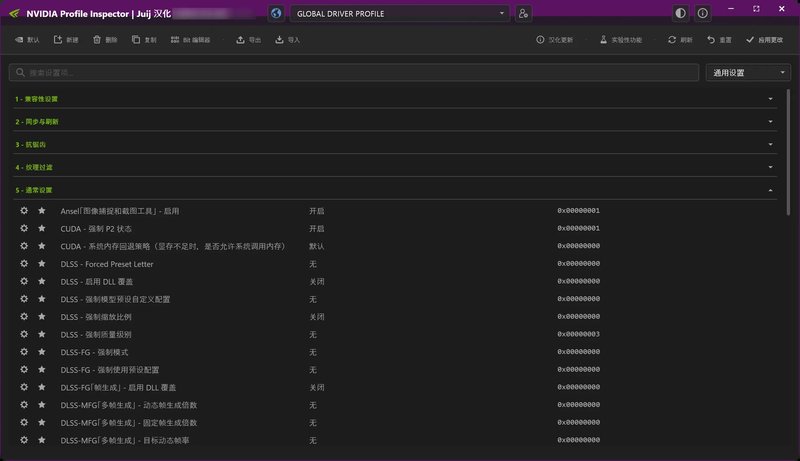The height and width of the screenshot is (461, 800).
Task: Delete the profile using the 删除 trash icon
Action: coord(105,40)
